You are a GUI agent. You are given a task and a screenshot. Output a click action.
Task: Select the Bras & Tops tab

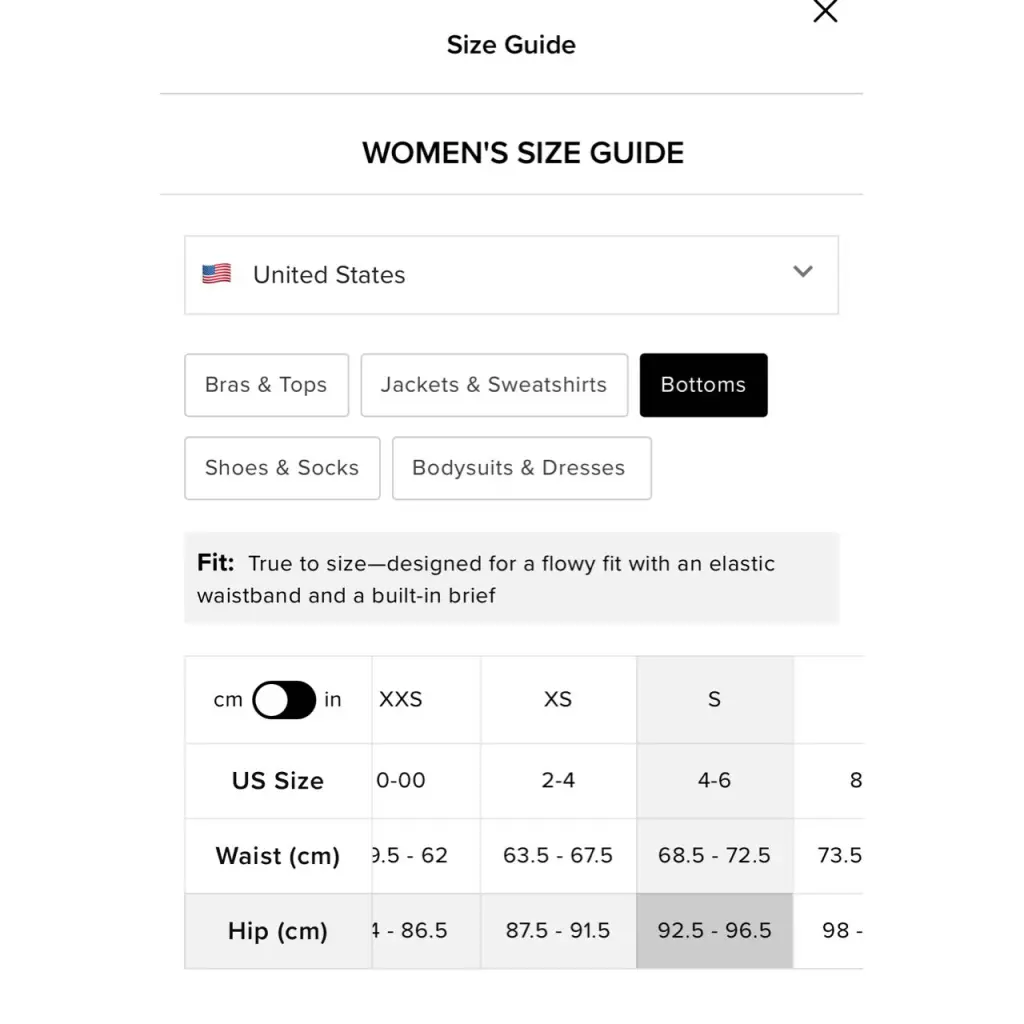tap(266, 385)
